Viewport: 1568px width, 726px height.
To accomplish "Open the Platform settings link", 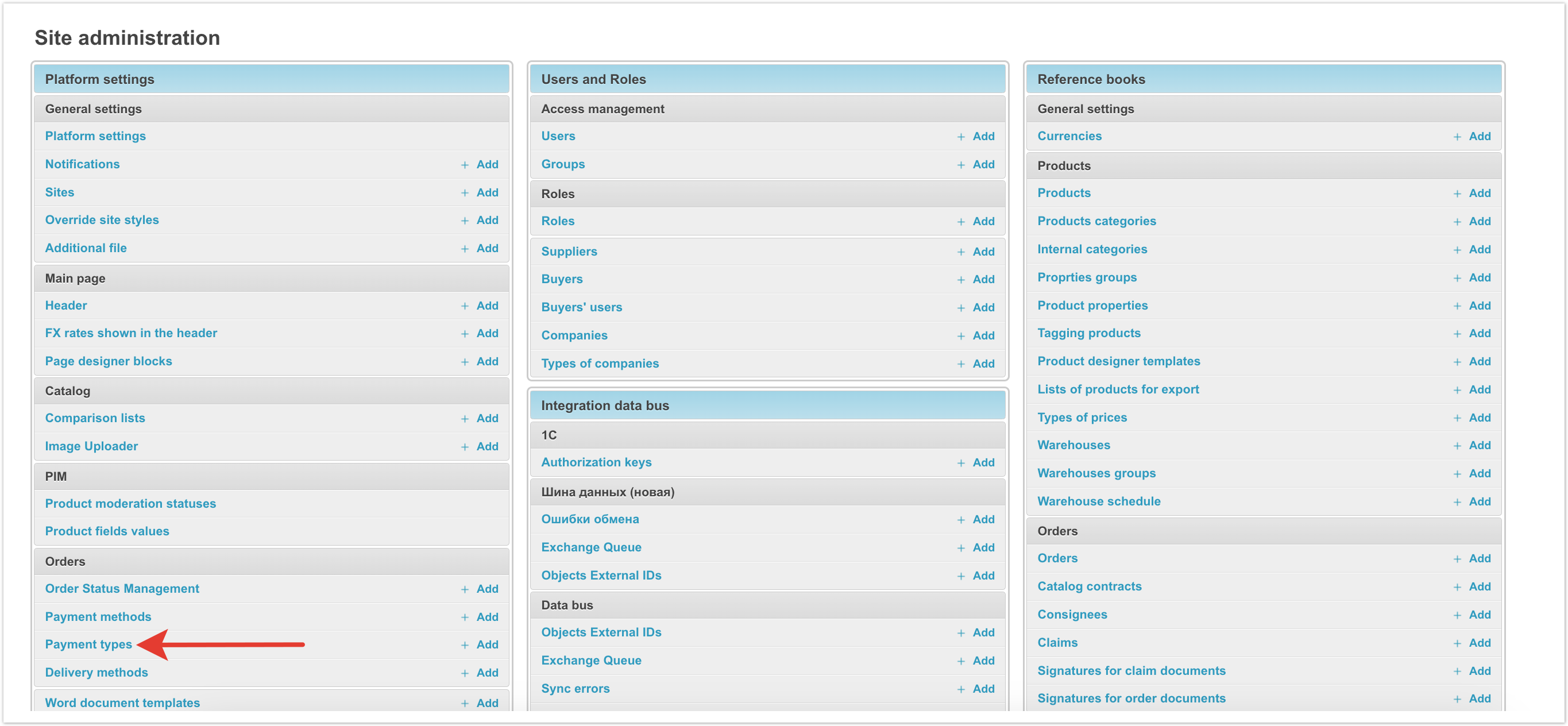I will point(95,136).
